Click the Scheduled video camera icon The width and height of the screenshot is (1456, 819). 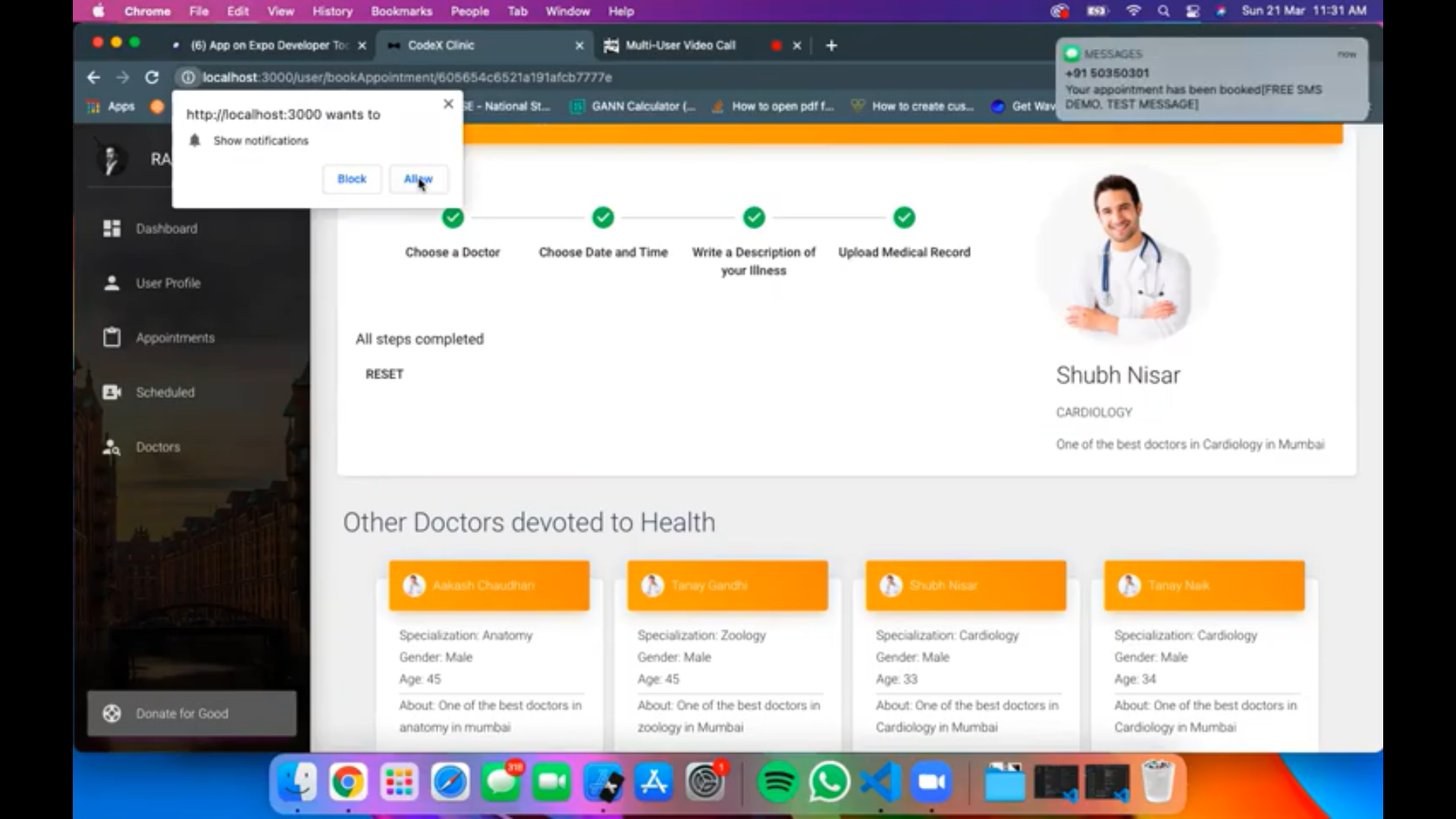tap(111, 392)
